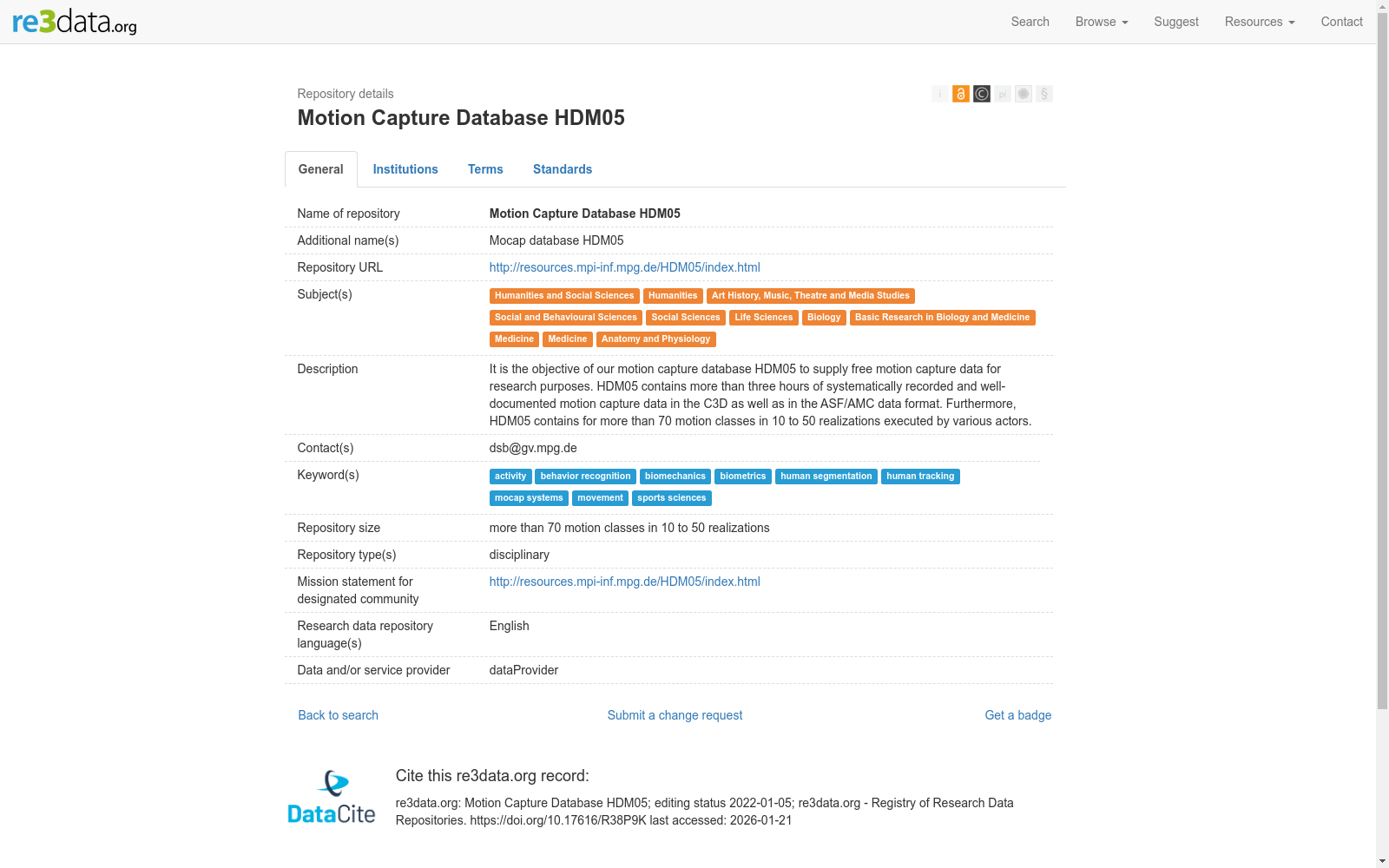The width and height of the screenshot is (1389, 868).
Task: Click the 'sports sciences' keyword tag
Action: click(672, 498)
